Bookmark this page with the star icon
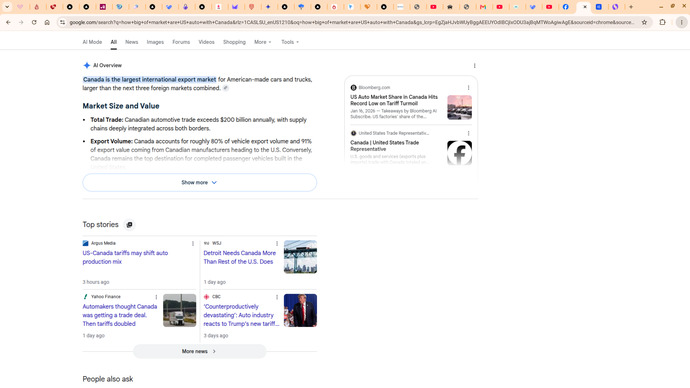 pyautogui.click(x=644, y=22)
